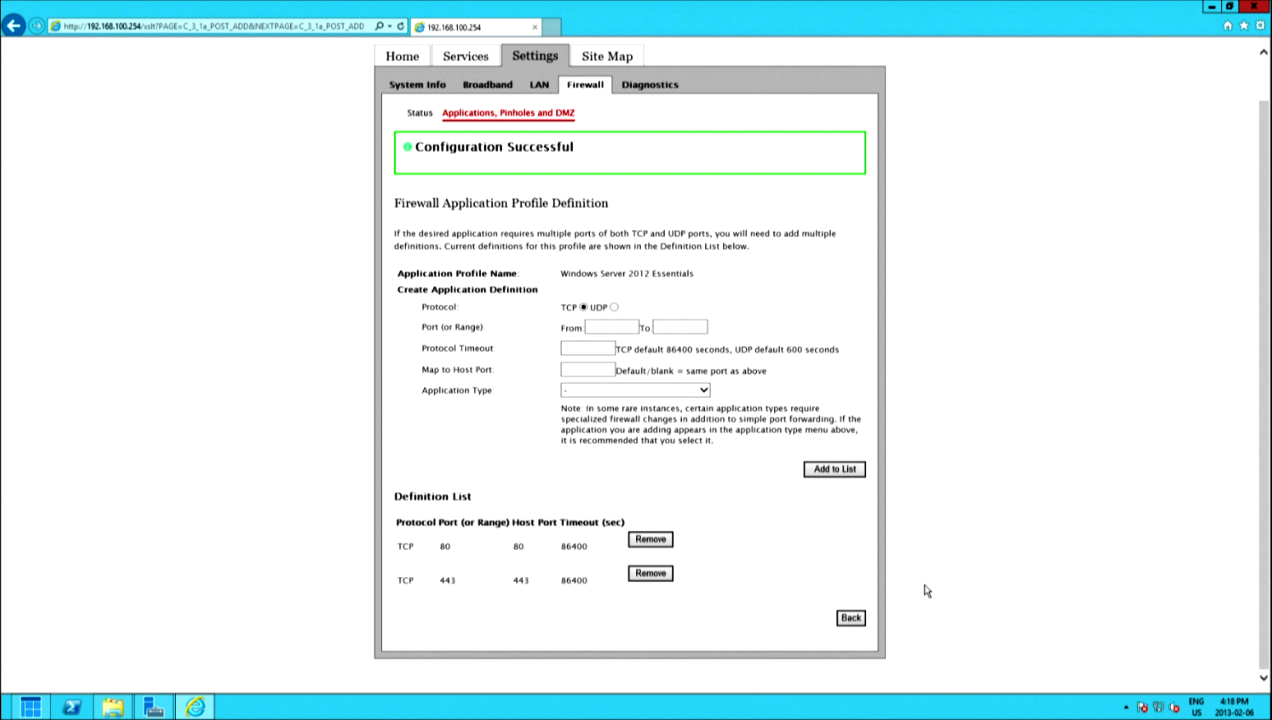The width and height of the screenshot is (1272, 720).
Task: Switch to the Diagnostics sub-tab
Action: (650, 84)
